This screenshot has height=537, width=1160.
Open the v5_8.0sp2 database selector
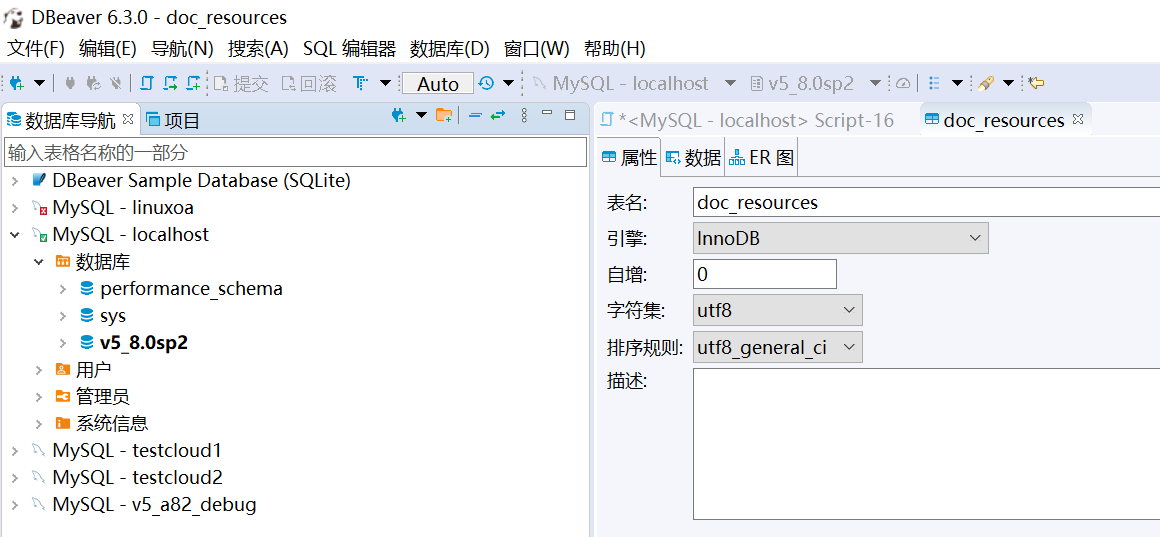pyautogui.click(x=815, y=84)
